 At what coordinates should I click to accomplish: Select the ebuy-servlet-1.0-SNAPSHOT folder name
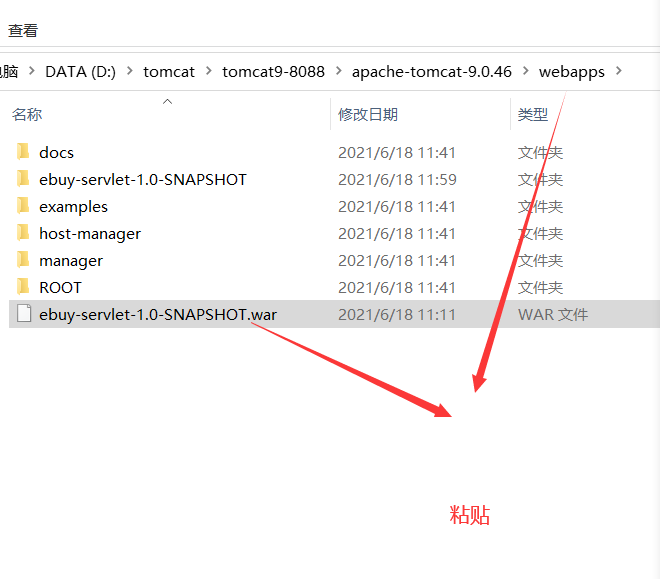click(143, 180)
